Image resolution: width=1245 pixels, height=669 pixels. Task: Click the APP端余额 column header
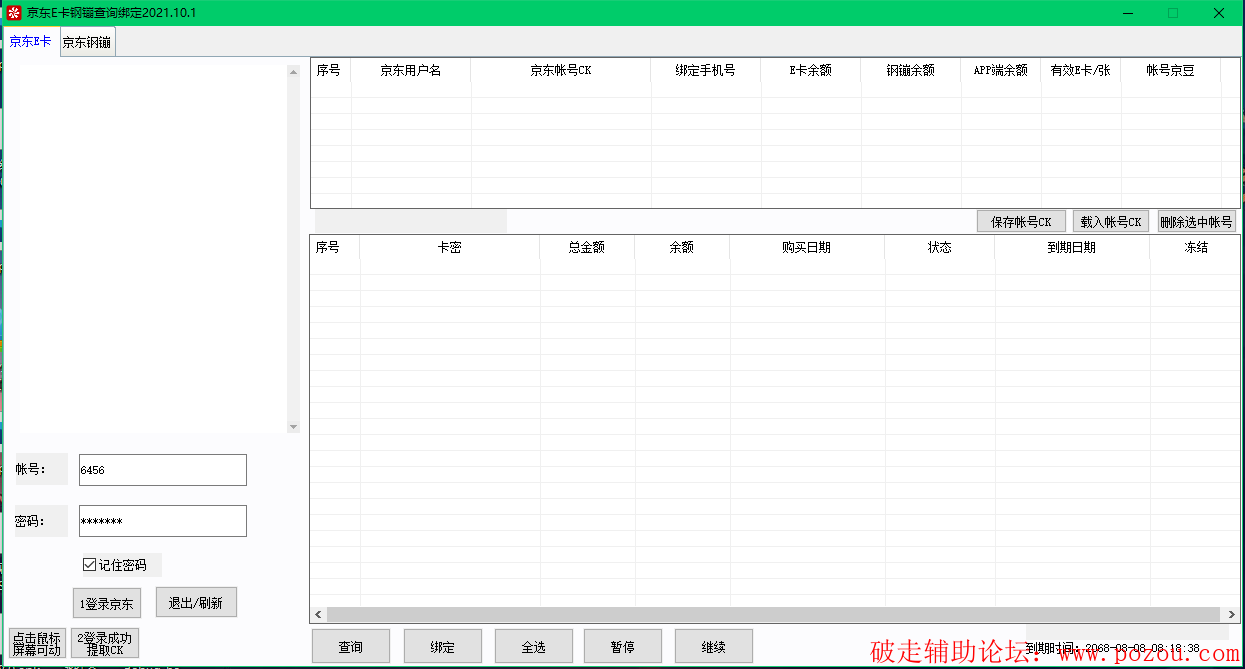[1001, 70]
